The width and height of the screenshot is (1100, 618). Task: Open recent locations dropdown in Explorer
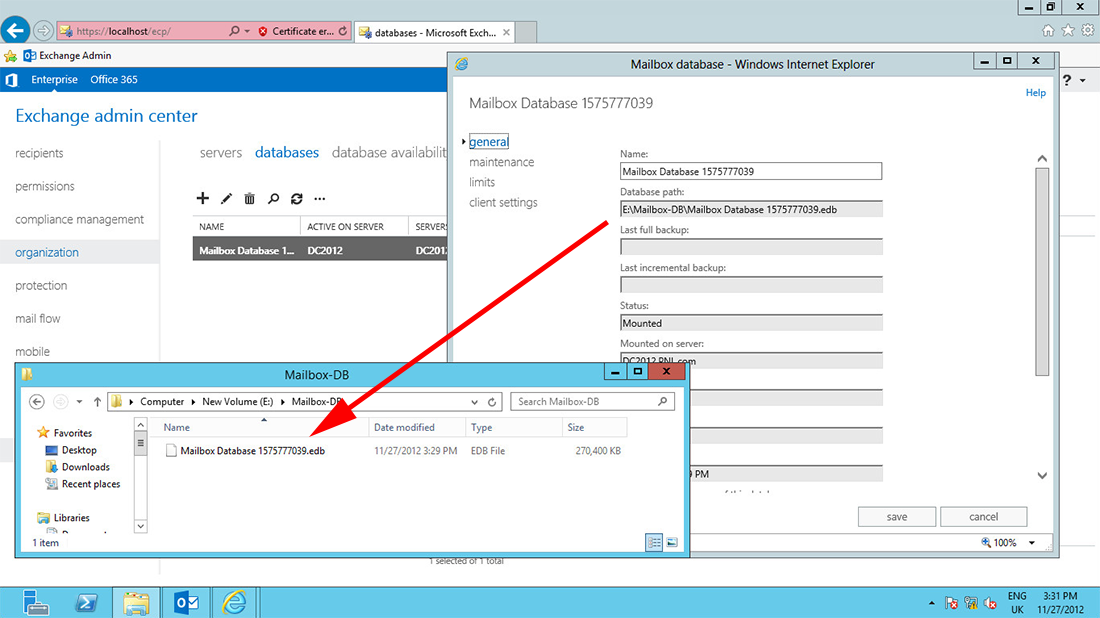tap(79, 402)
